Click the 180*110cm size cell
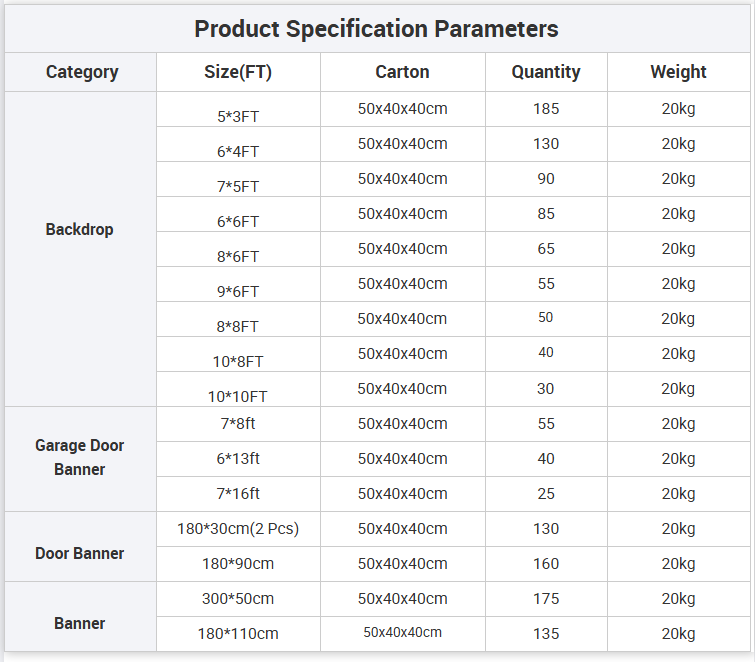This screenshot has width=755, height=662. tap(238, 633)
